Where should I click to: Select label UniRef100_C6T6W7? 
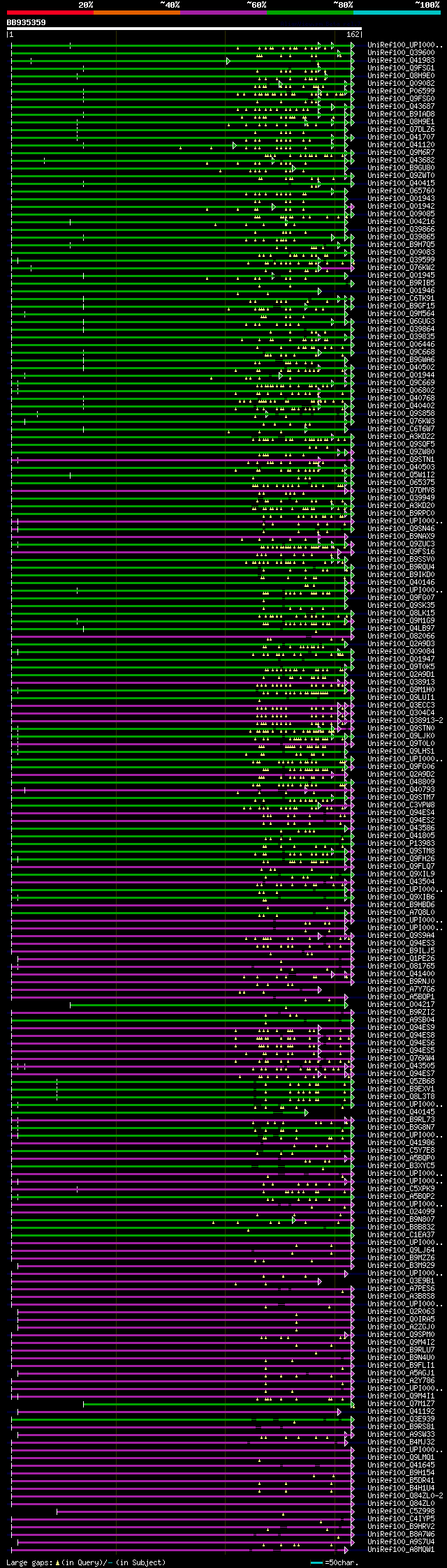tap(401, 429)
